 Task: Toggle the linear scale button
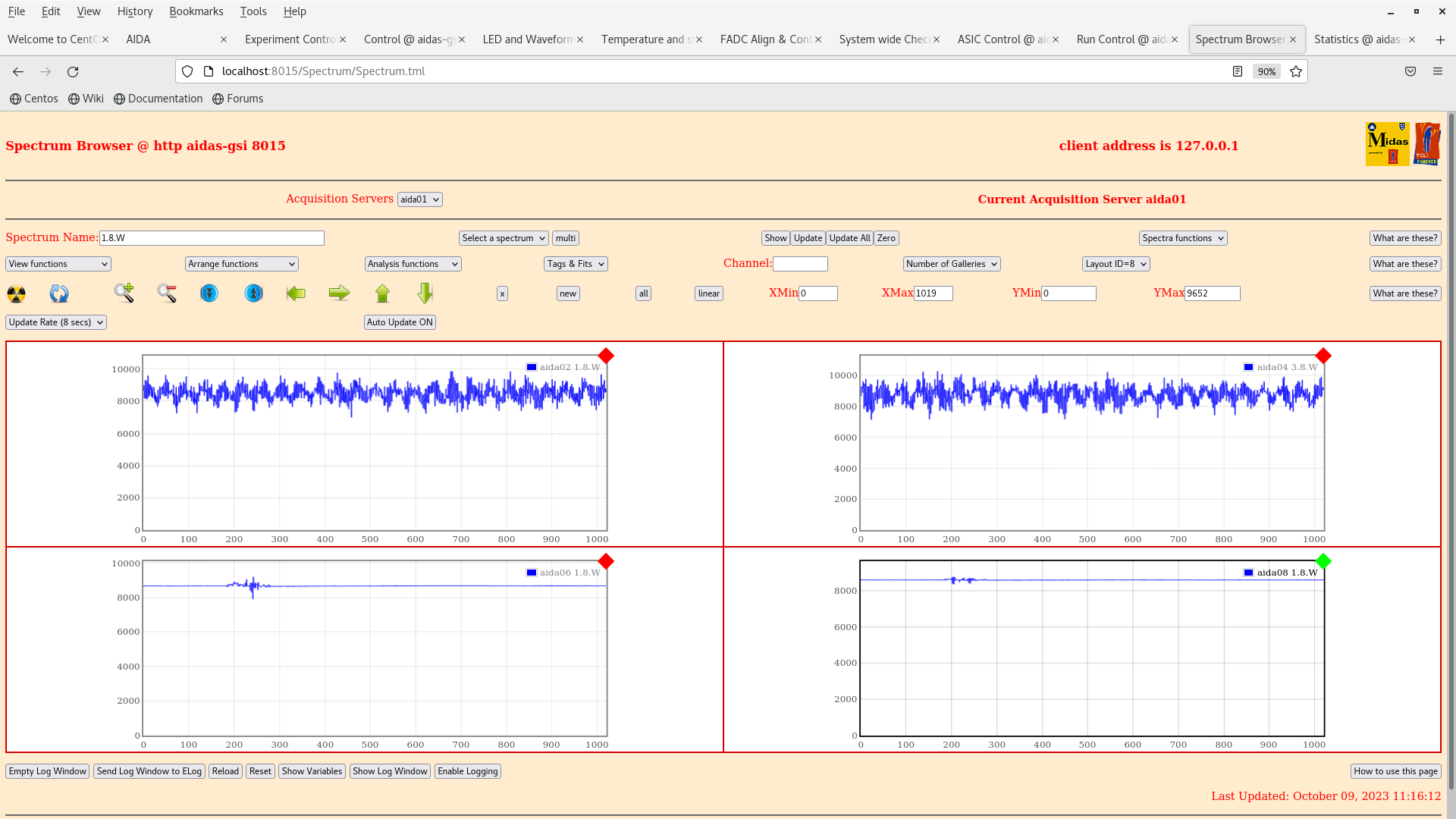pos(708,293)
